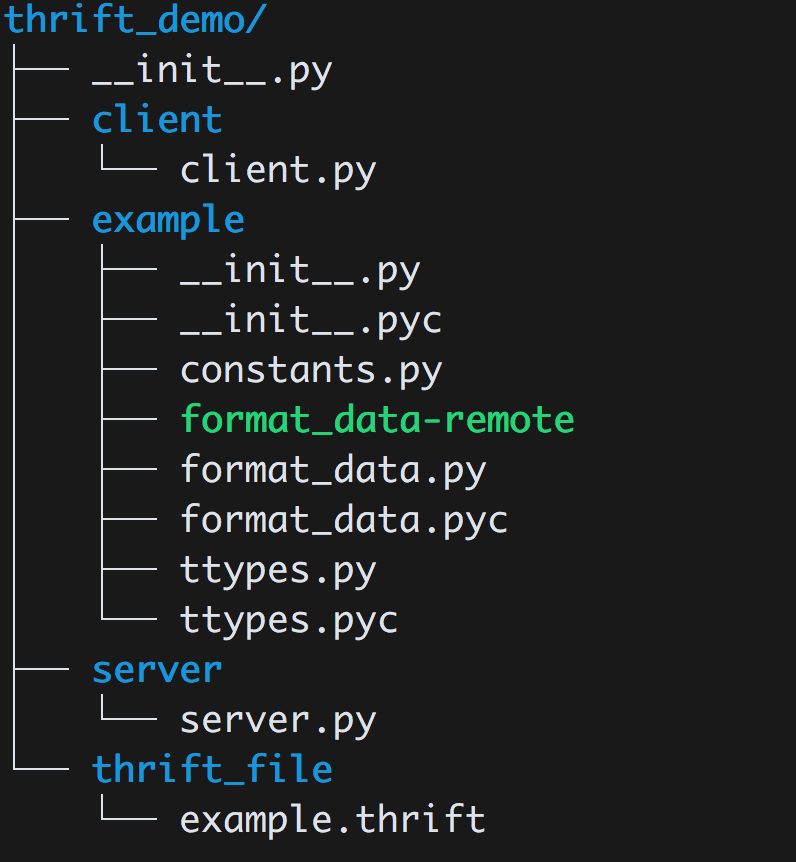Click the top-level __init__.py file under thrift_demo

[x=212, y=71]
